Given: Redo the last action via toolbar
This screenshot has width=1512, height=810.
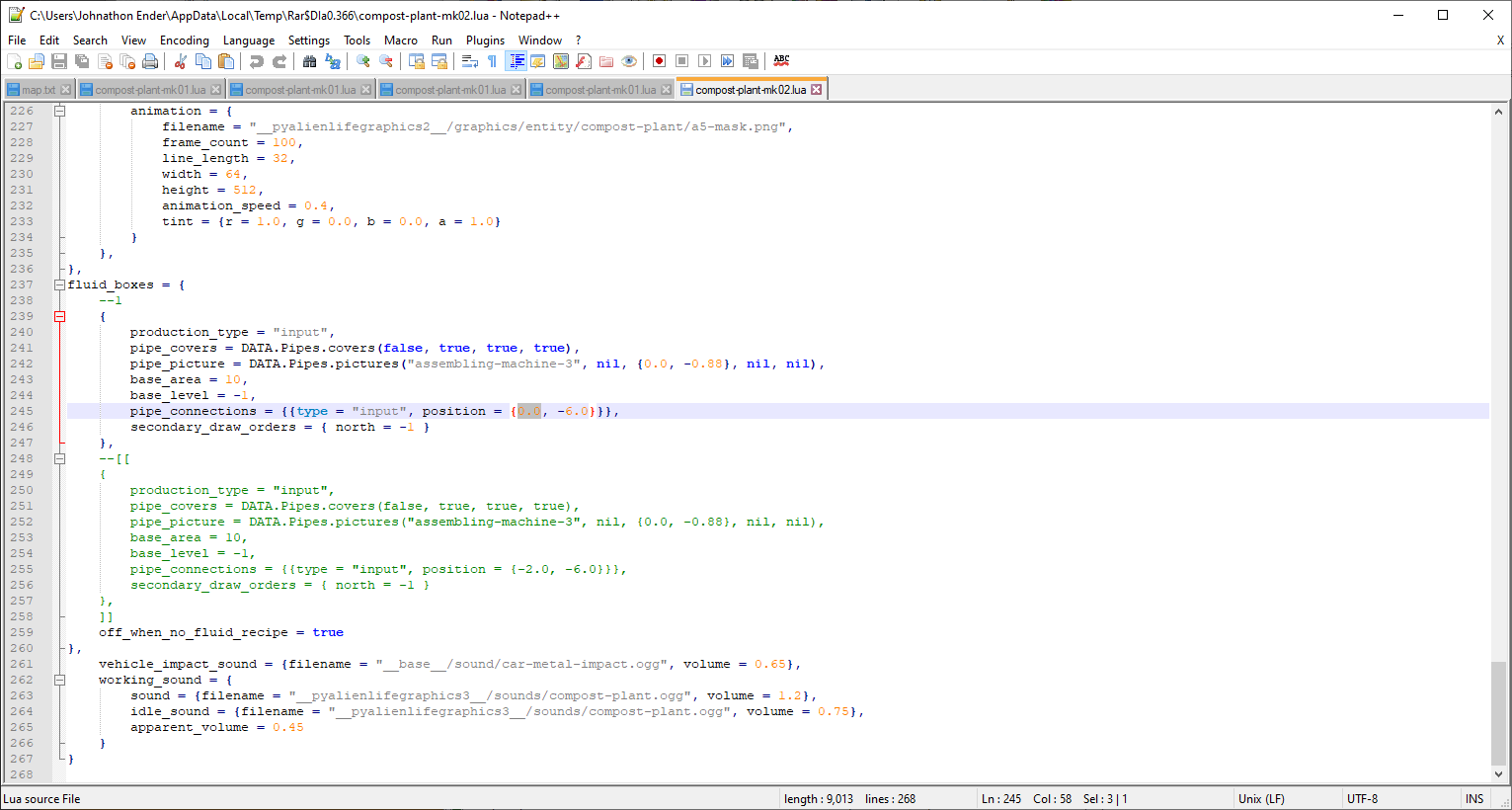Looking at the screenshot, I should 279,61.
